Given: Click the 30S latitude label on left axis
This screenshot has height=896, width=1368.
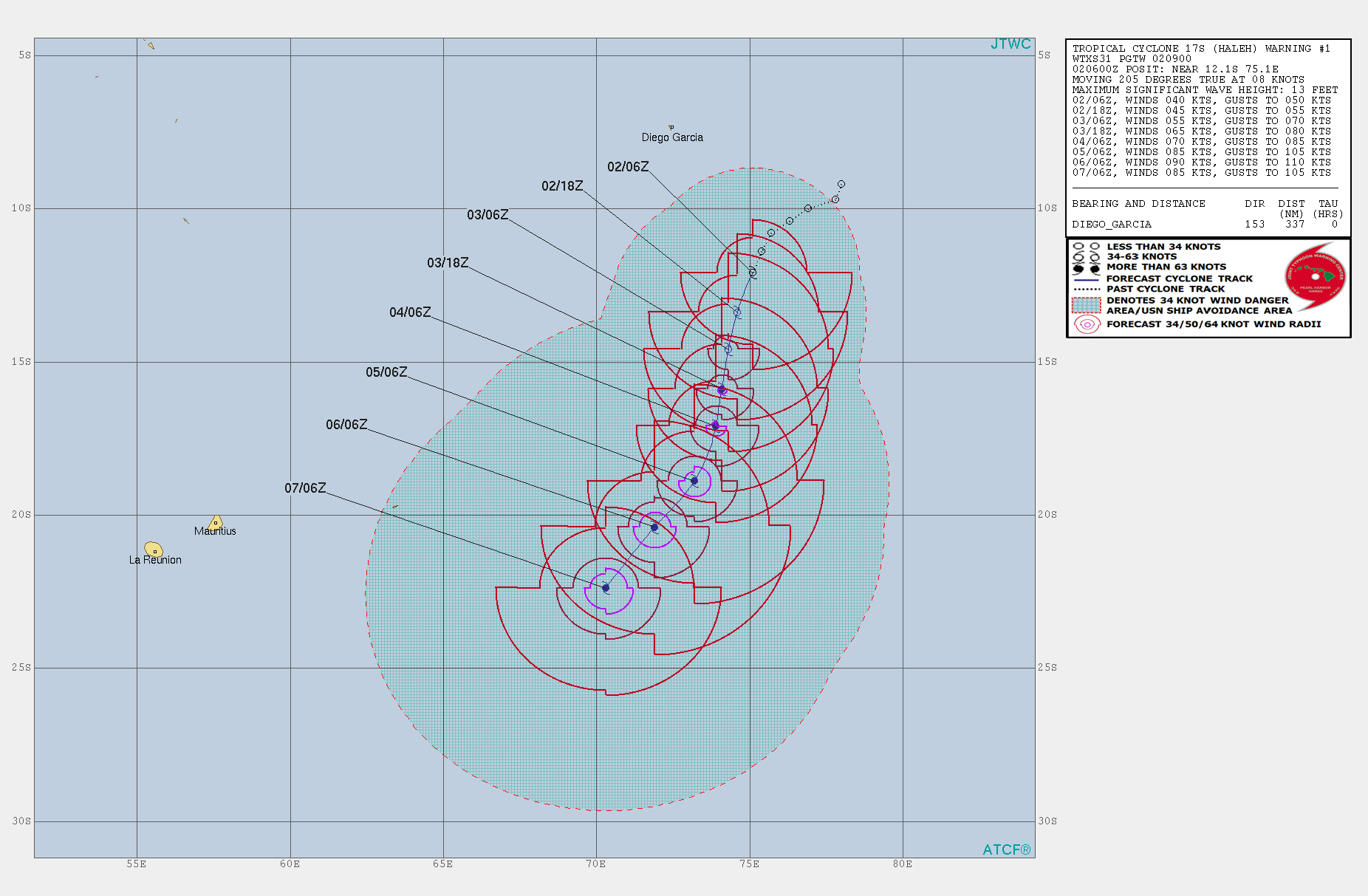Looking at the screenshot, I should pos(21,821).
